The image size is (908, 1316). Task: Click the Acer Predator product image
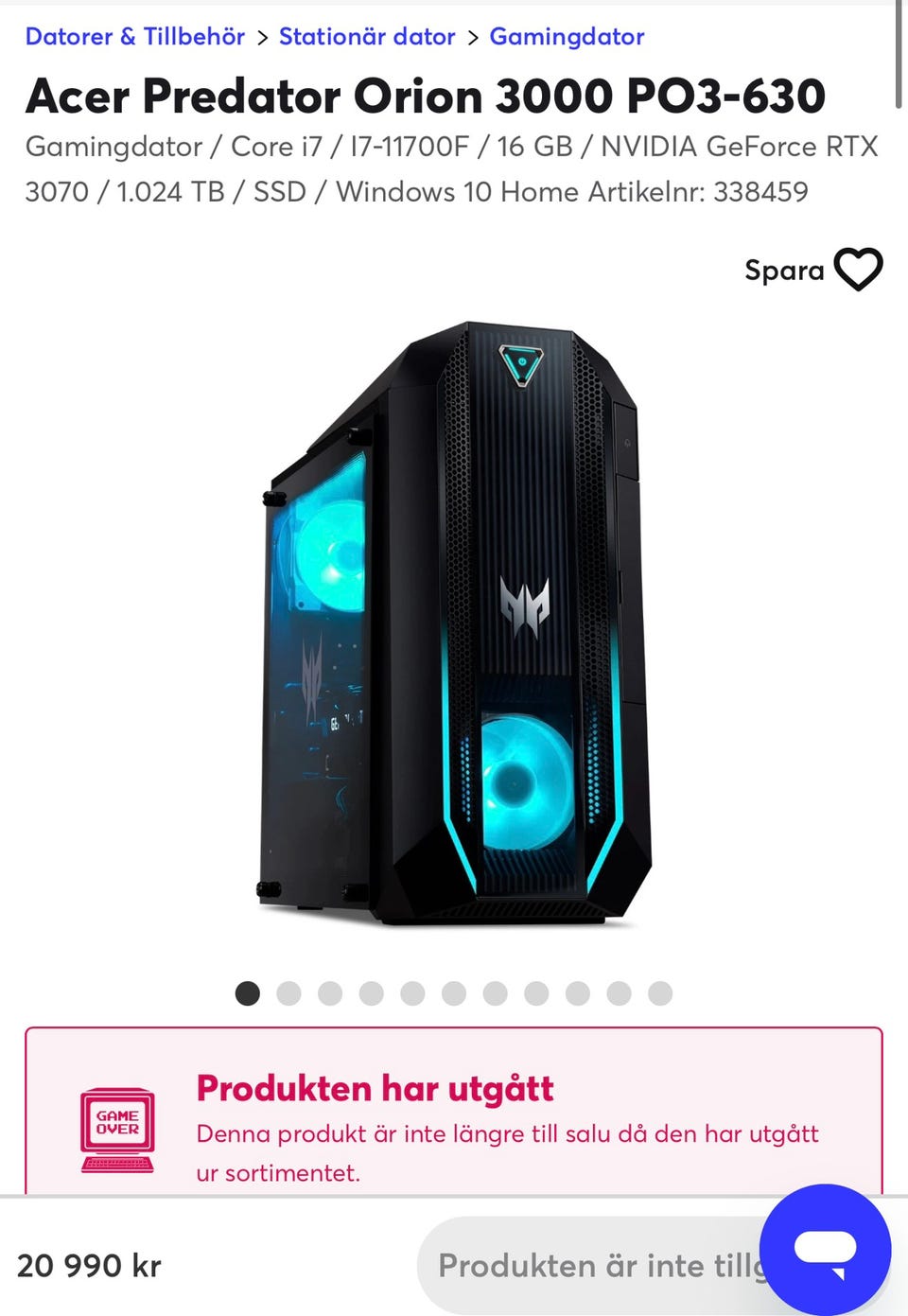[455, 624]
